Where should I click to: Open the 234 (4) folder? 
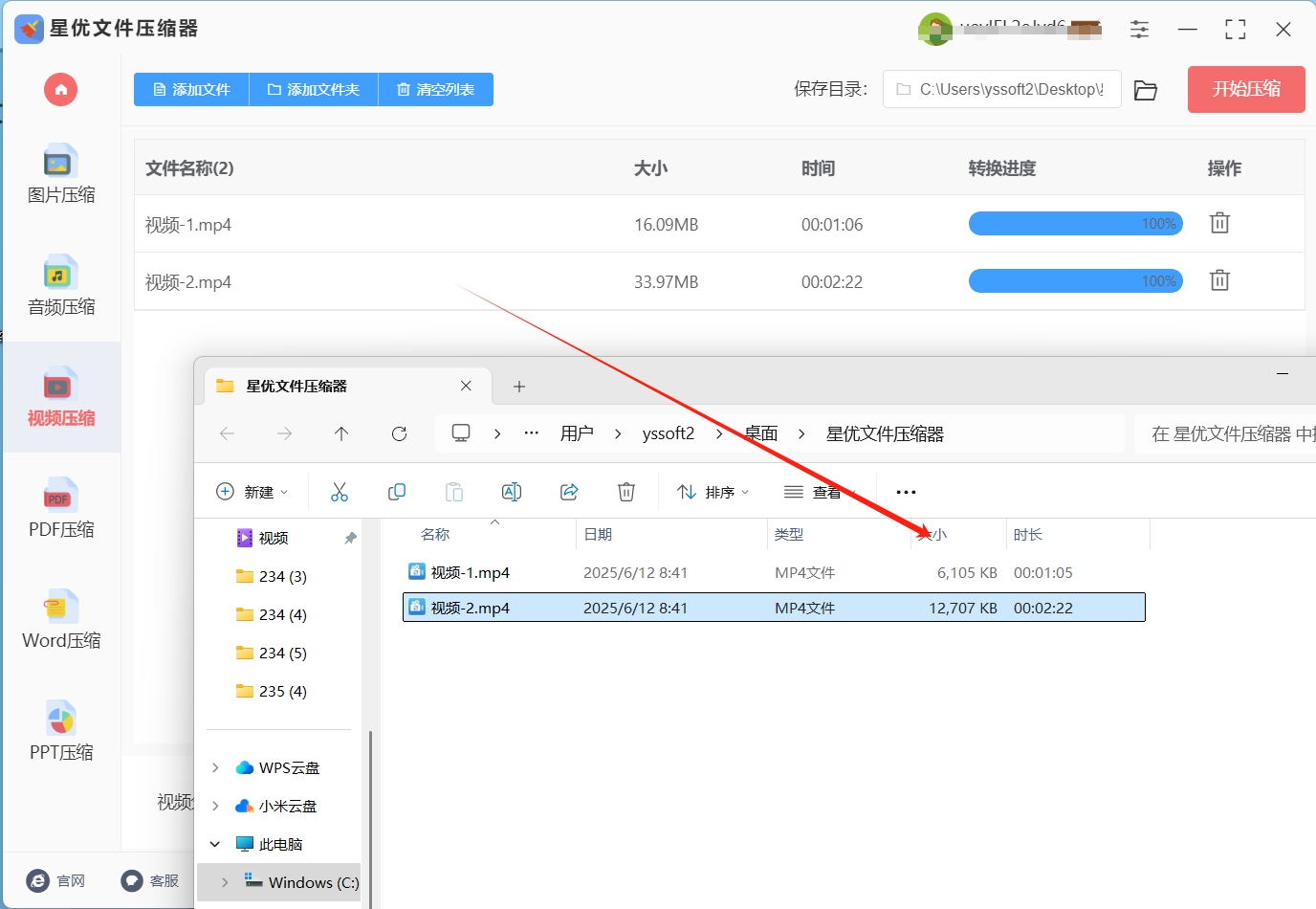click(273, 614)
